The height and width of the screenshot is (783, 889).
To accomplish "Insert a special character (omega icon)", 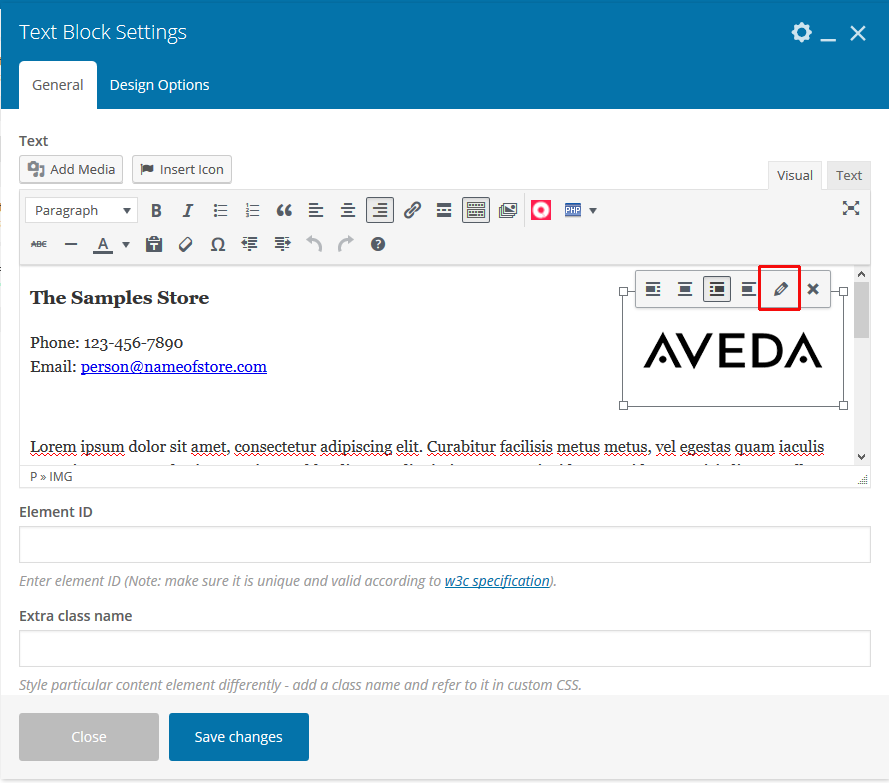I will (x=217, y=244).
